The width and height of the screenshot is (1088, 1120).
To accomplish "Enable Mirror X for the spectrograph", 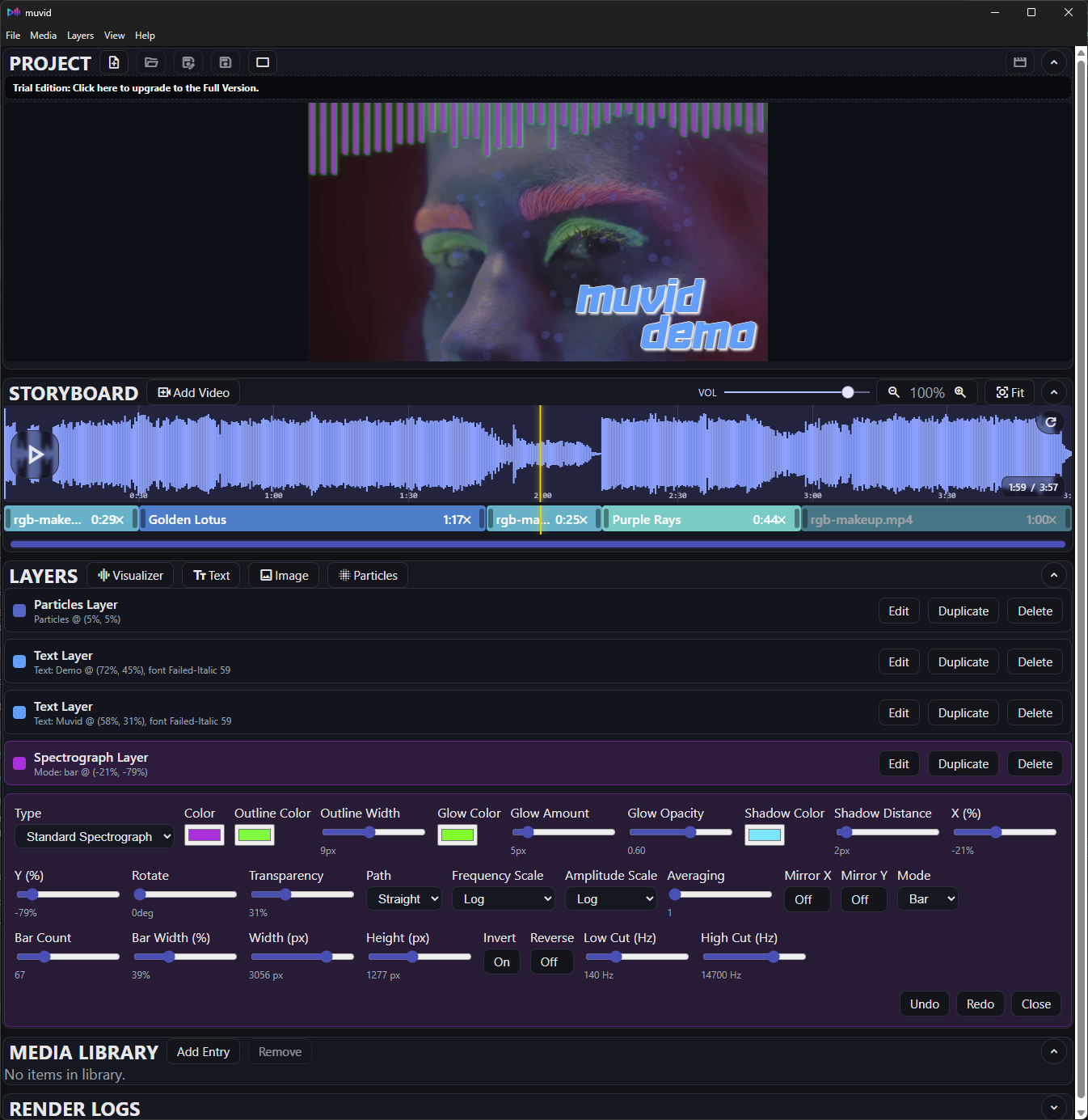I will pyautogui.click(x=806, y=898).
